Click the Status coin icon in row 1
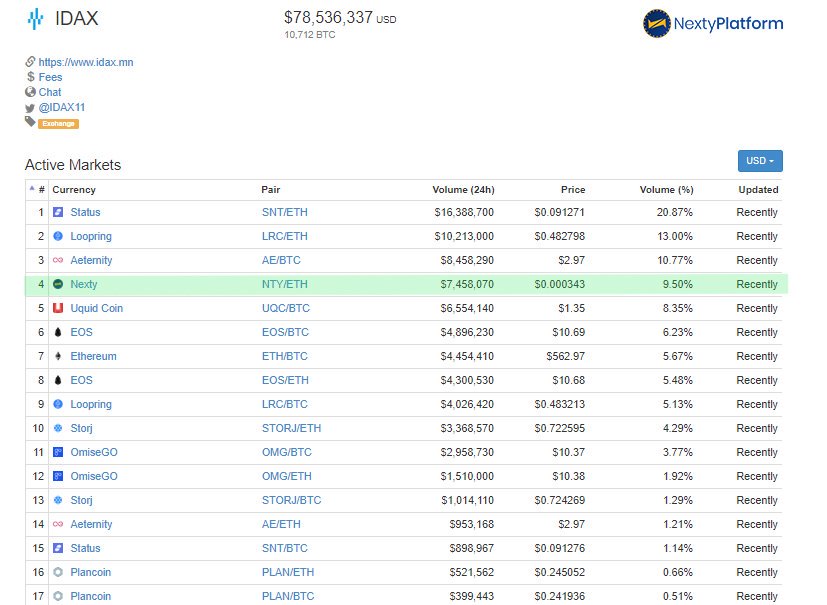827x605 pixels. point(58,212)
